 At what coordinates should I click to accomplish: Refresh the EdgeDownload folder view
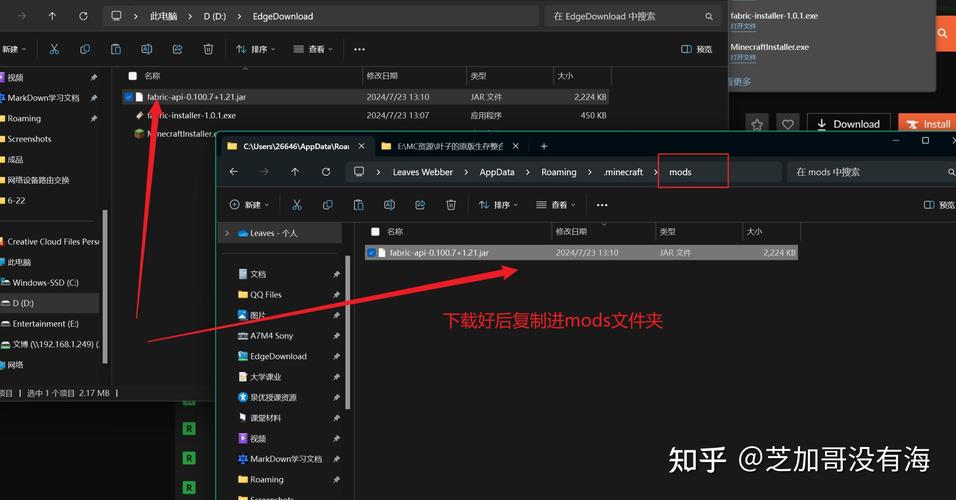[83, 16]
